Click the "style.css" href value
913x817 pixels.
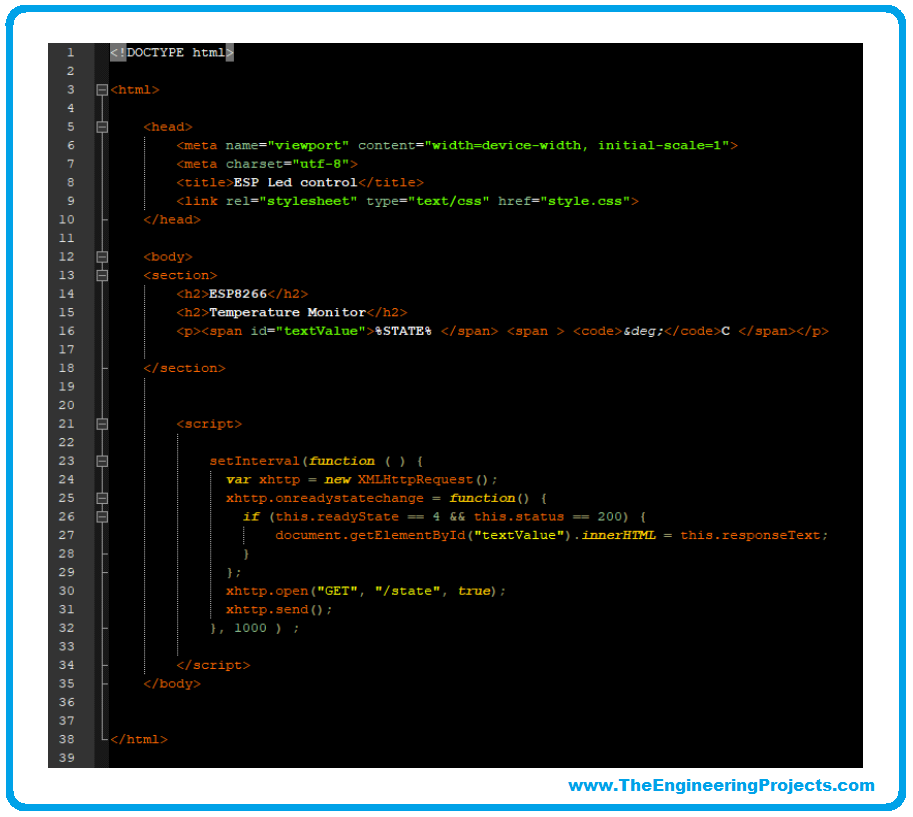[x=585, y=201]
